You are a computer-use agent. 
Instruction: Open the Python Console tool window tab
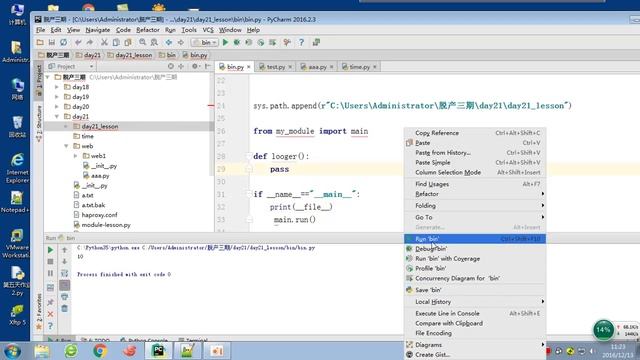144,340
